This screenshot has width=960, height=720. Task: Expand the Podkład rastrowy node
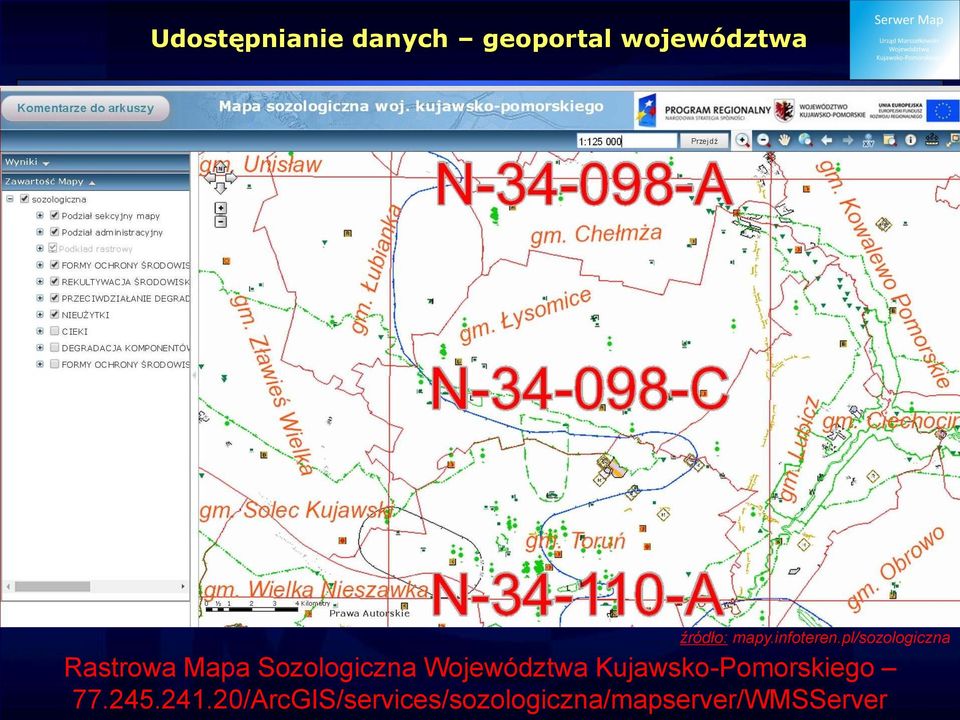[40, 249]
